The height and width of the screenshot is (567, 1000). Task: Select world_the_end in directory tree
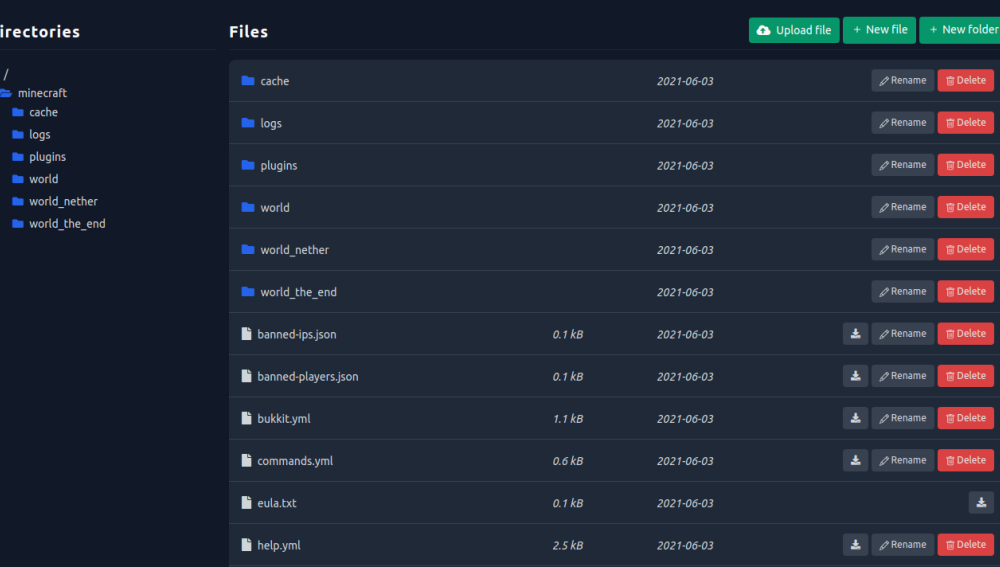(x=66, y=224)
